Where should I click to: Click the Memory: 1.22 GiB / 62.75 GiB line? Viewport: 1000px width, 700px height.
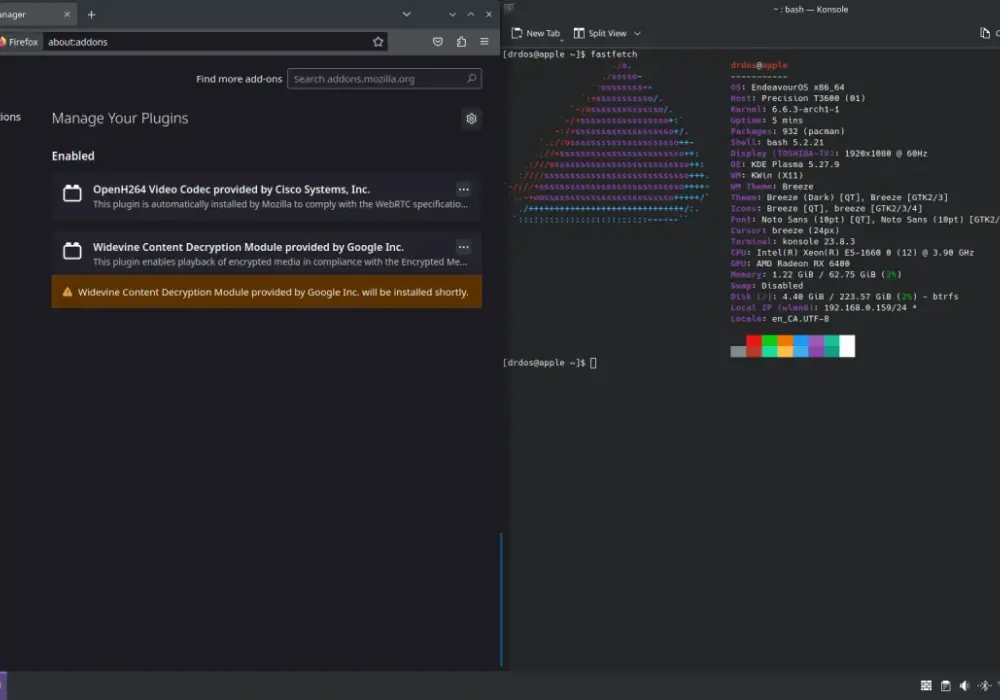point(816,275)
